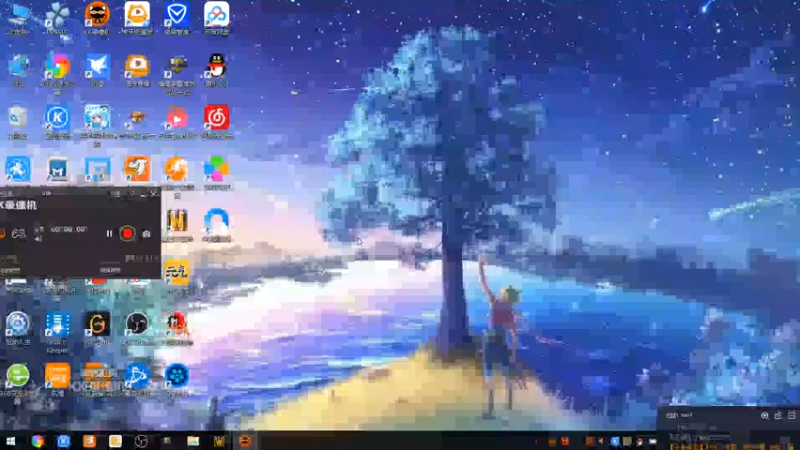
Task: Open the black gold G app shortcut
Action: pyautogui.click(x=97, y=324)
